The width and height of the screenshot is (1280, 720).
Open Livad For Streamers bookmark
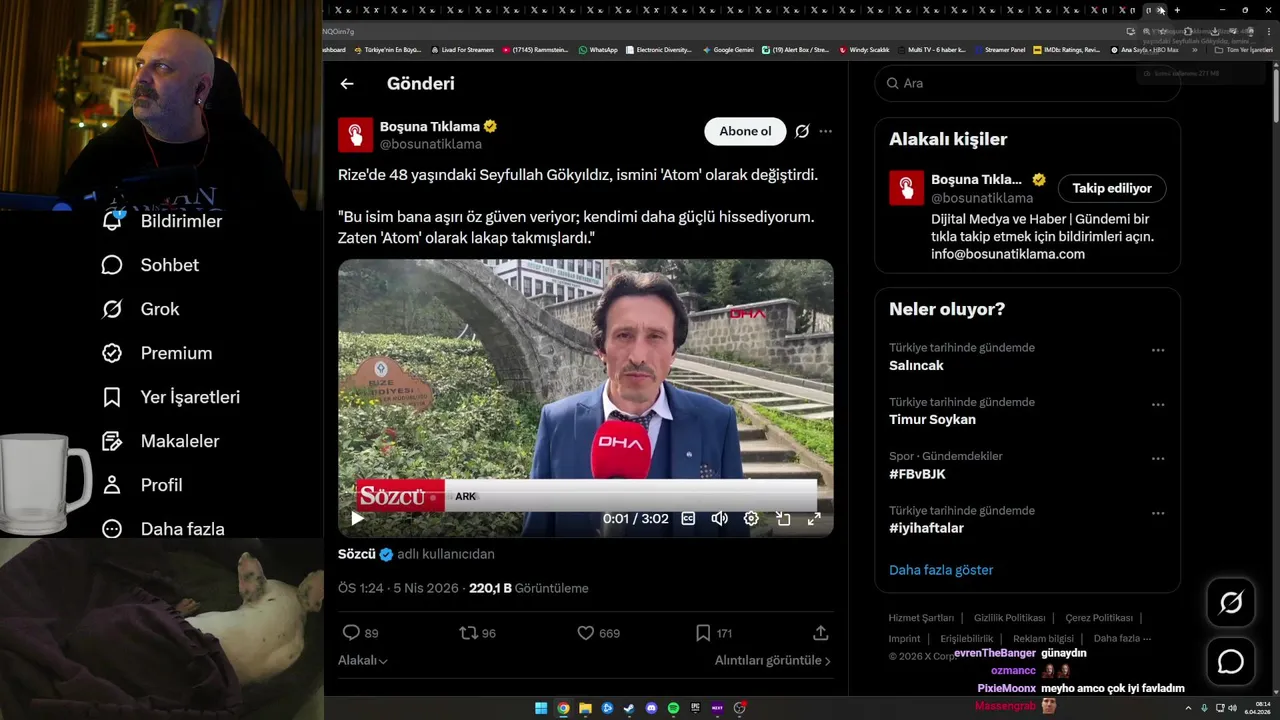point(462,50)
